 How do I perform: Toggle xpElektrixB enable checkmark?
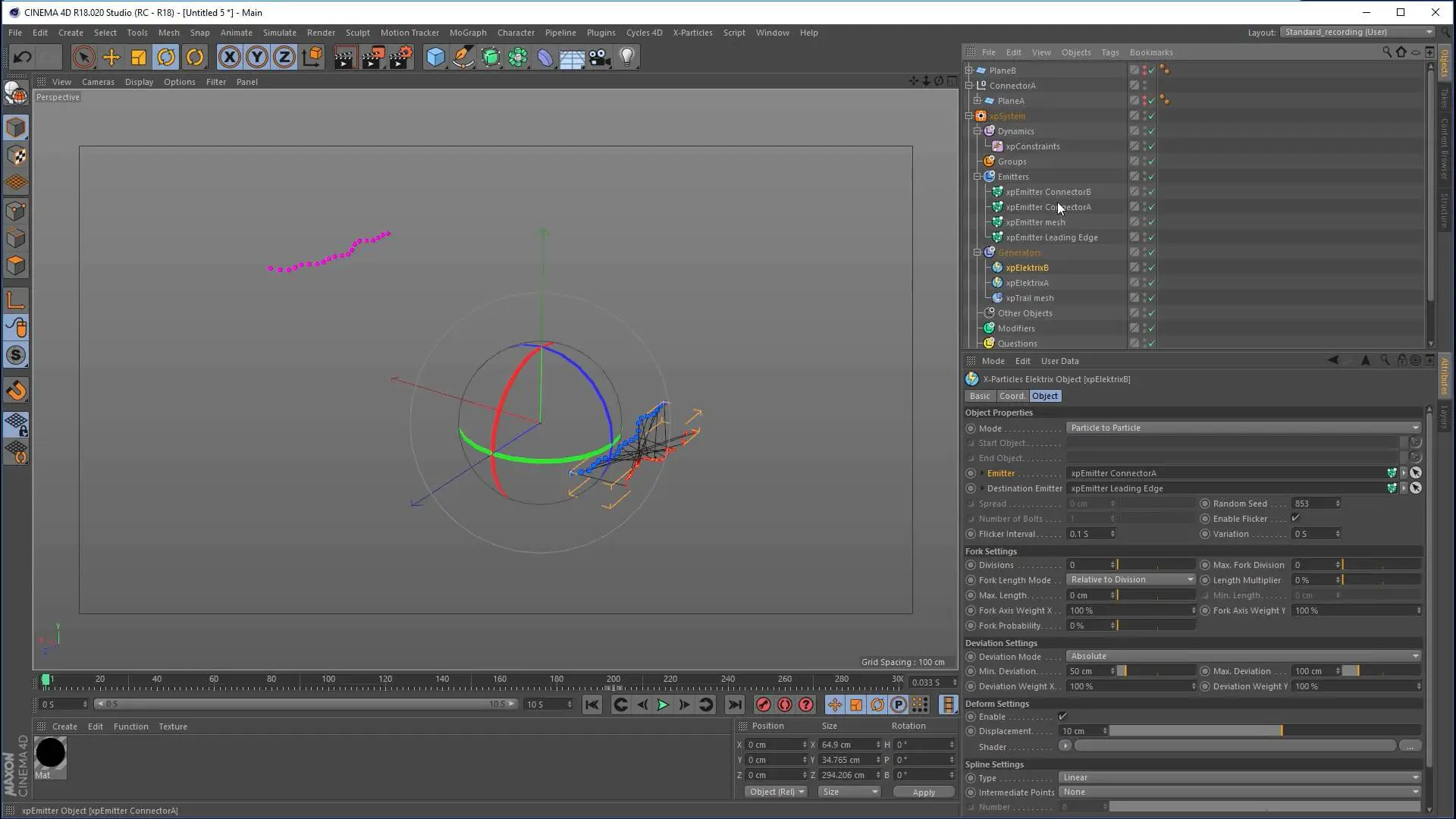tap(1152, 268)
